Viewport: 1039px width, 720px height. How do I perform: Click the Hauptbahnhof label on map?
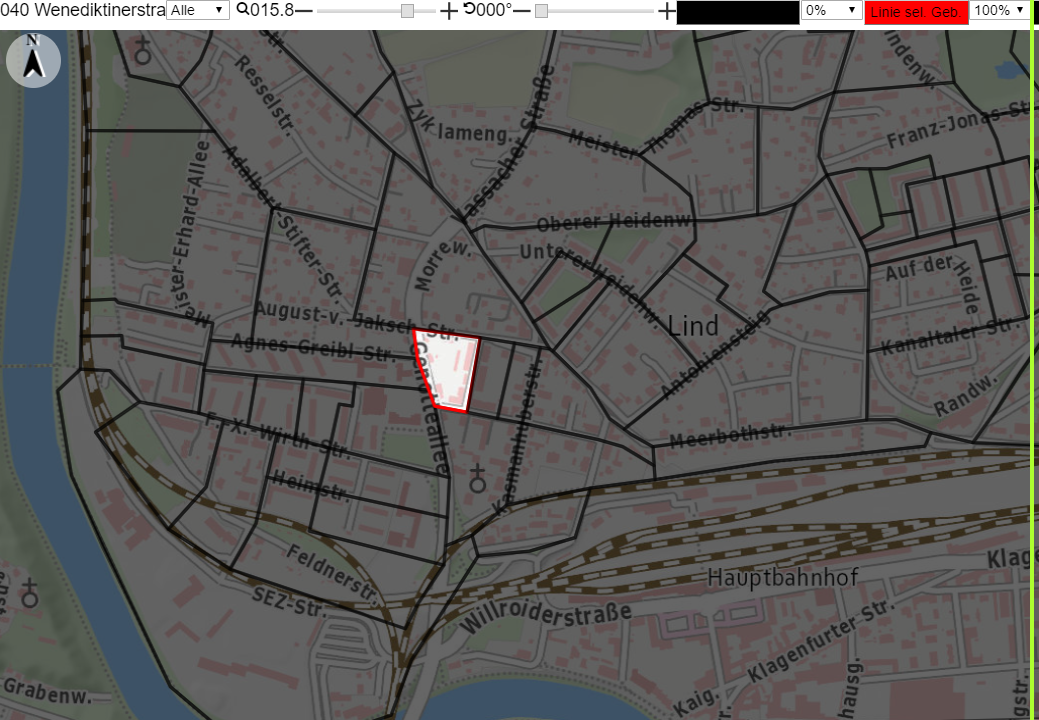[783, 577]
